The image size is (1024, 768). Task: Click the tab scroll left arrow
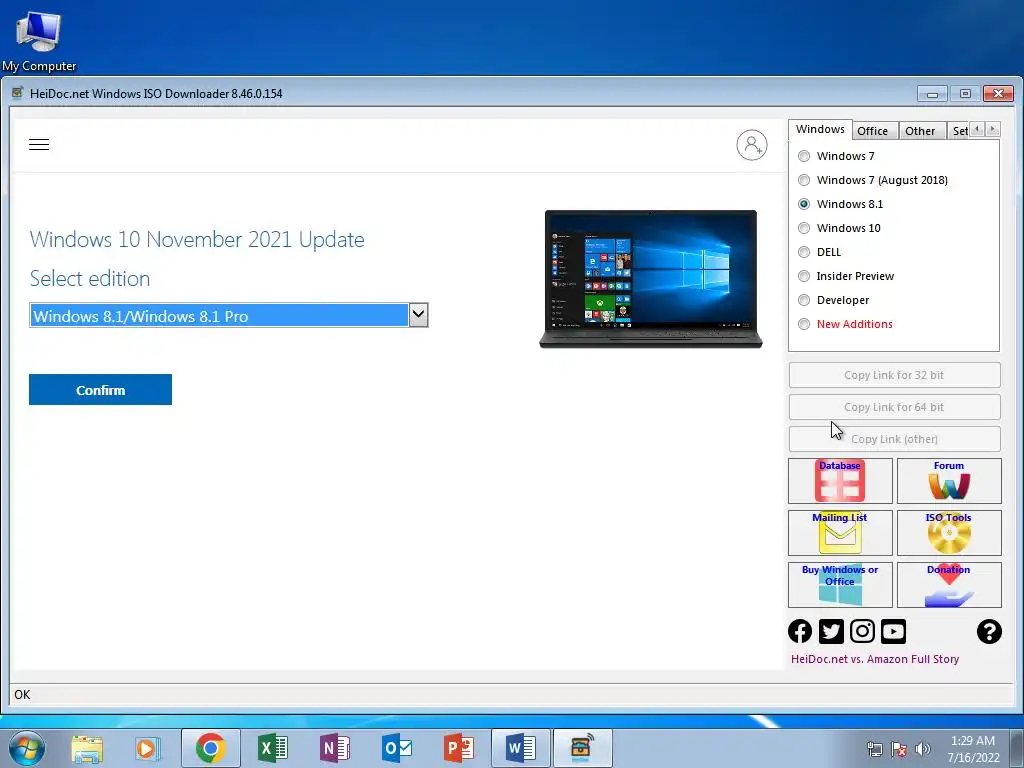coord(977,129)
